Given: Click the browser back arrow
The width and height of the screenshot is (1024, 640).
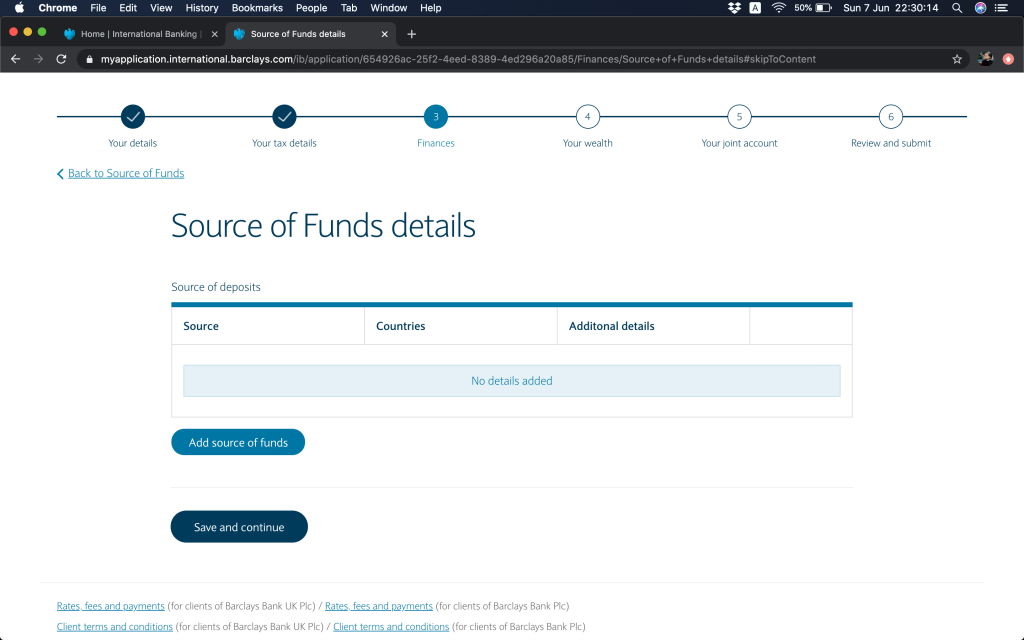Looking at the screenshot, I should point(15,59).
